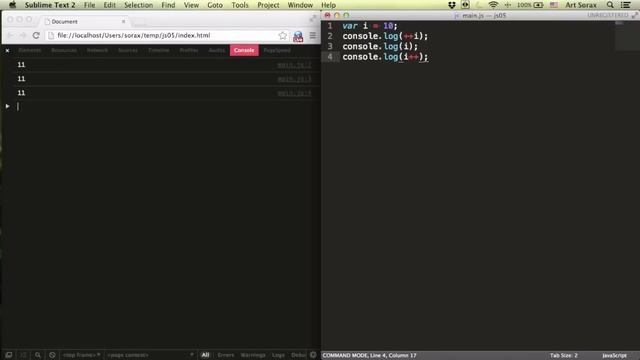Open the Find menu
This screenshot has height=360, width=640.
[x=168, y=5]
